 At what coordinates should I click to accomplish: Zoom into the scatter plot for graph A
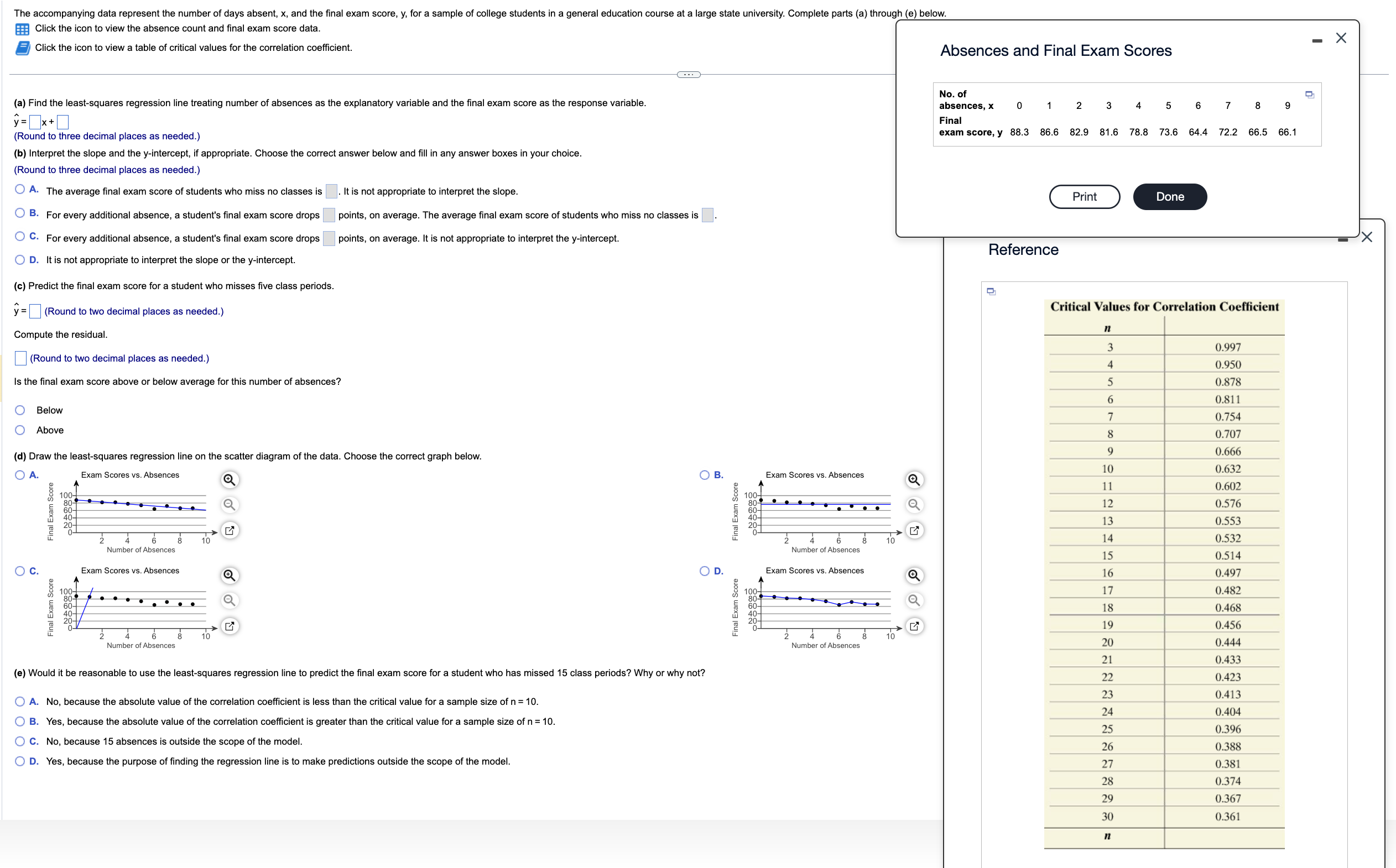[x=230, y=479]
